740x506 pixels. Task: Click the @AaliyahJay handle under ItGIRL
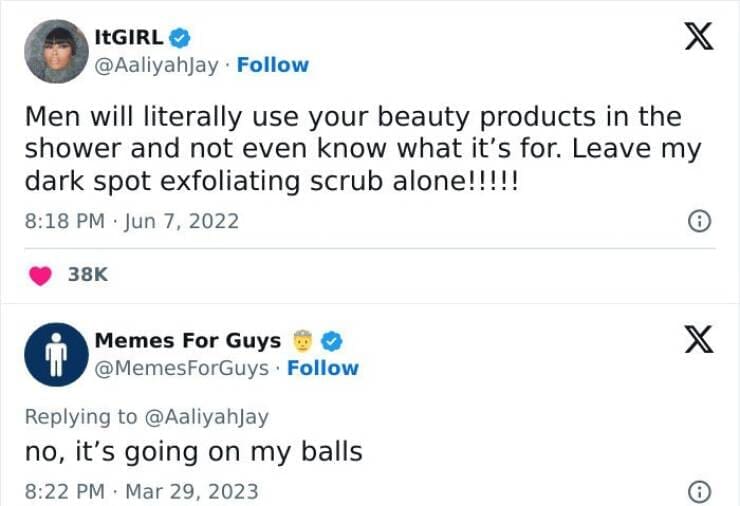(x=159, y=65)
